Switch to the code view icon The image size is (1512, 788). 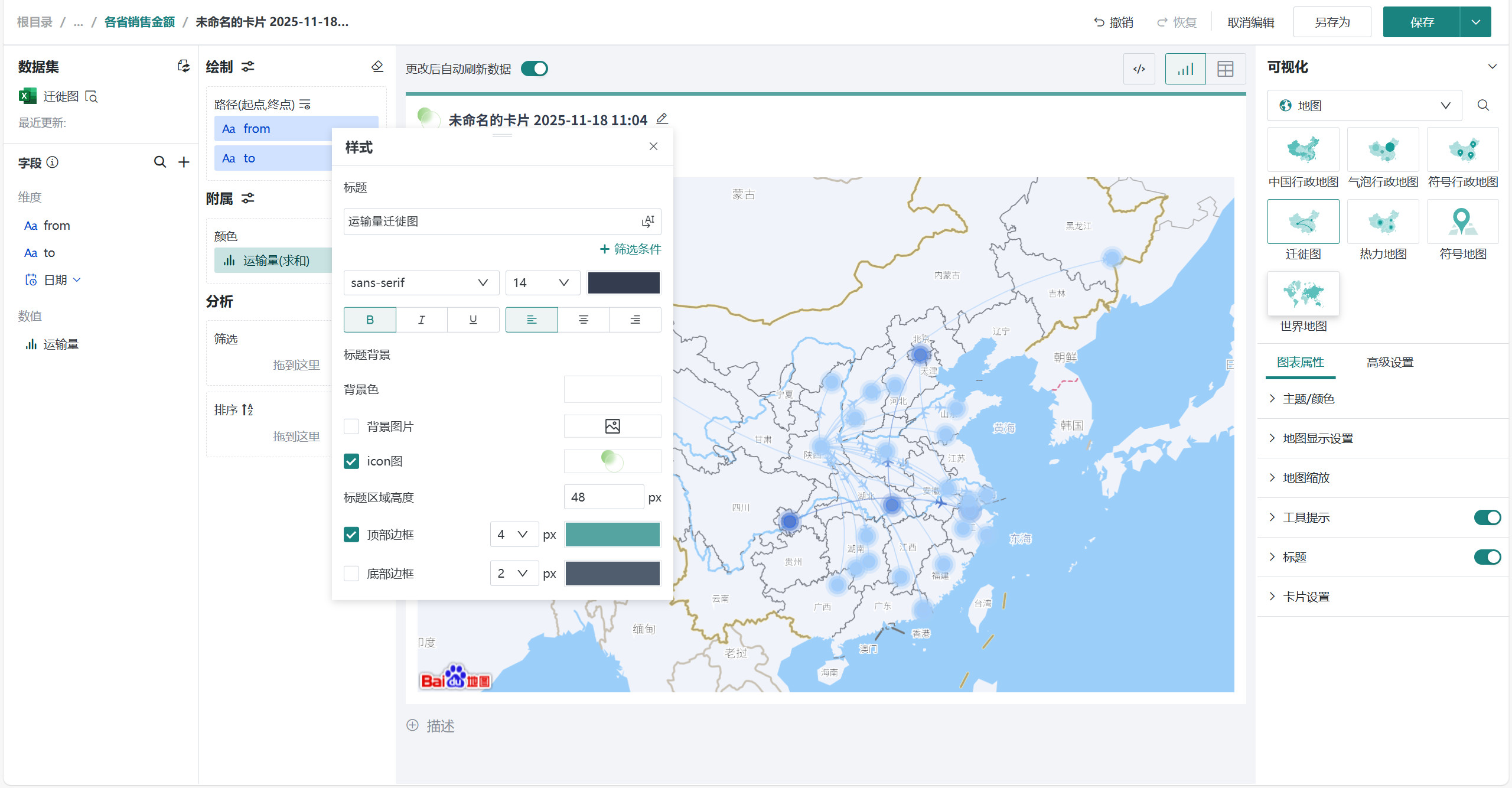coord(1139,69)
